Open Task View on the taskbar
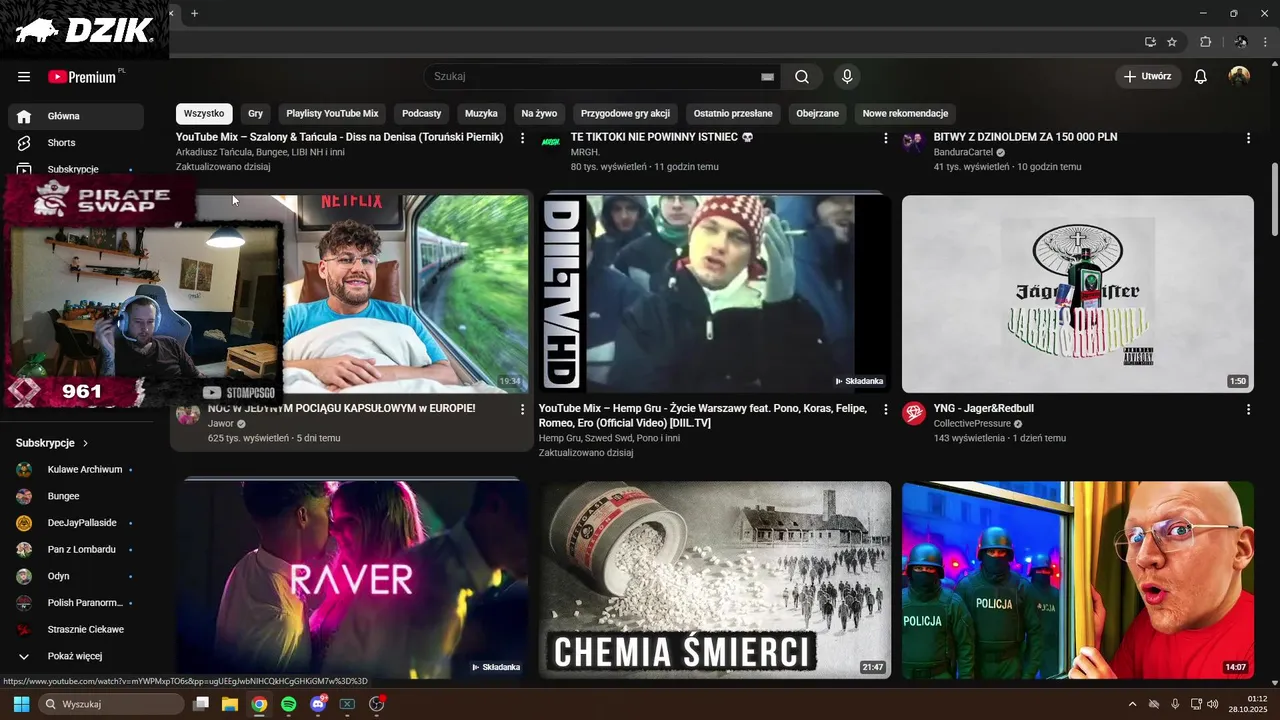Screen dimensions: 1280x720 [x=200, y=704]
